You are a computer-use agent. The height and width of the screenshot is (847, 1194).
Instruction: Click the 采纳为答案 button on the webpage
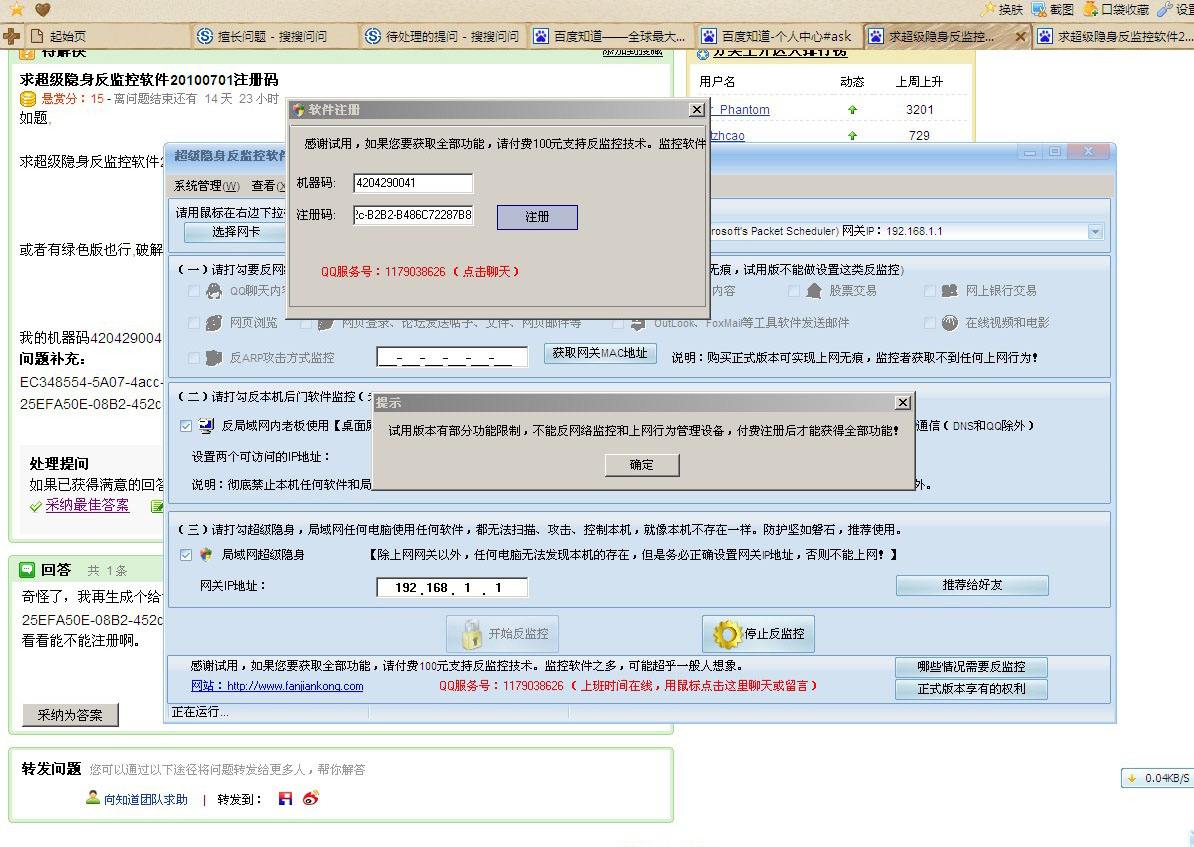pyautogui.click(x=70, y=715)
